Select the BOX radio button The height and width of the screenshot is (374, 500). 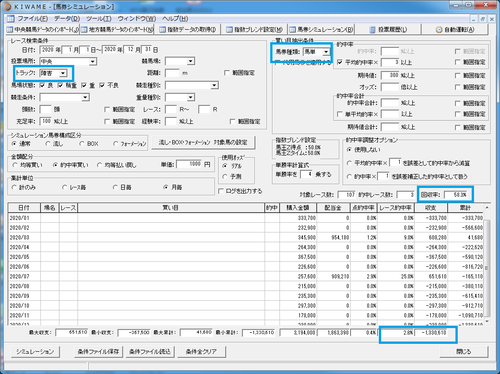click(82, 144)
